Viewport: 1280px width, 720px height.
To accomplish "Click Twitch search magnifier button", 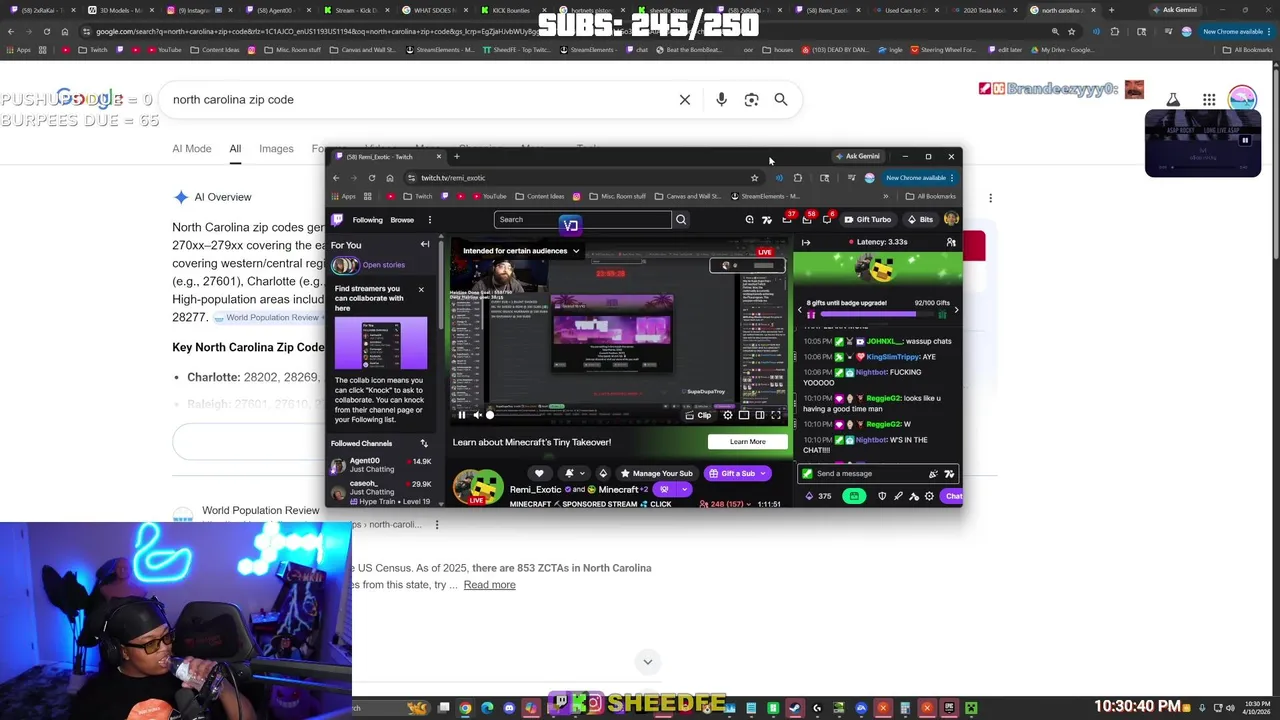I will [x=681, y=220].
